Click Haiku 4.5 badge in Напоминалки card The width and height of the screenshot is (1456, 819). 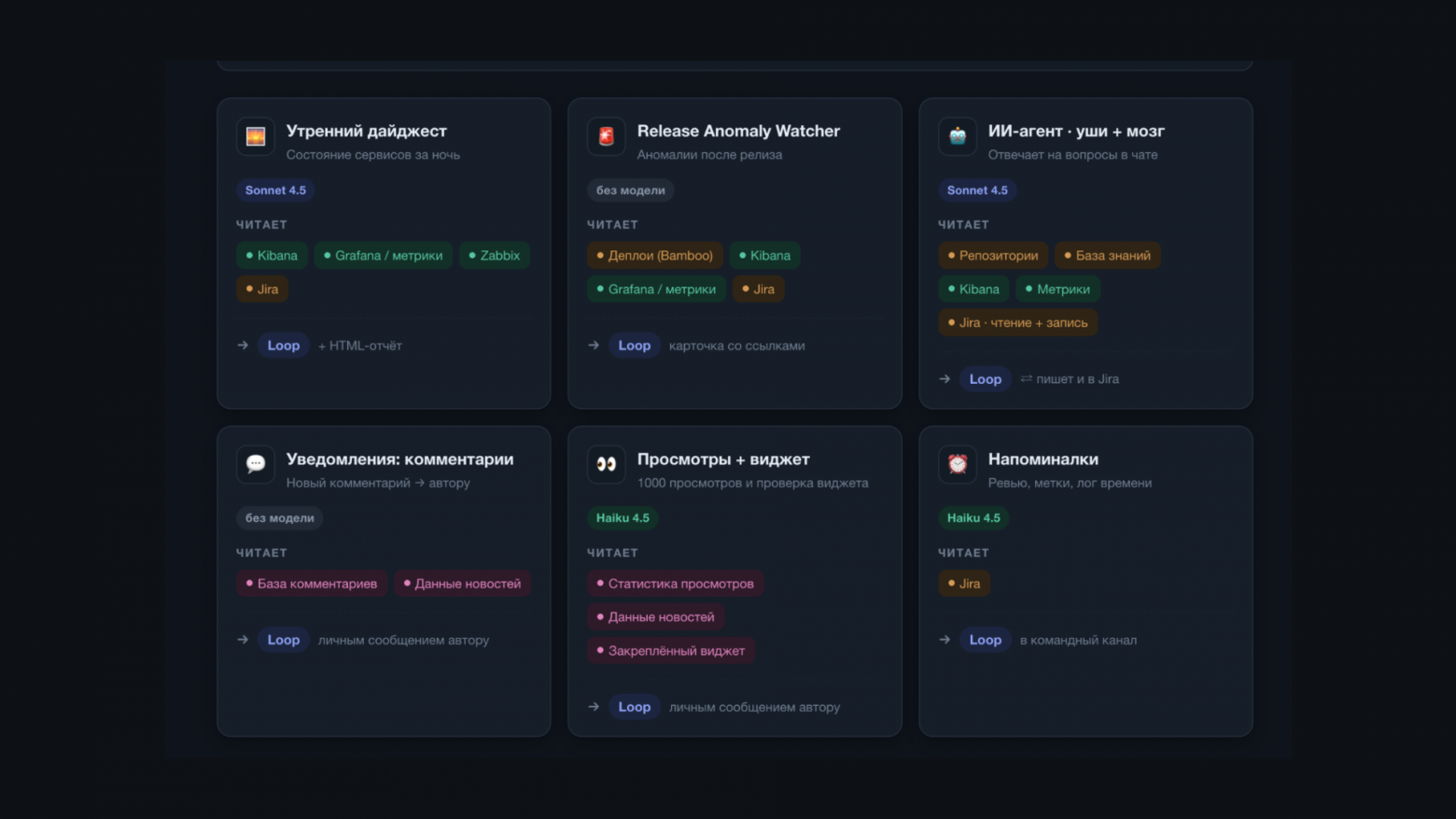973,518
